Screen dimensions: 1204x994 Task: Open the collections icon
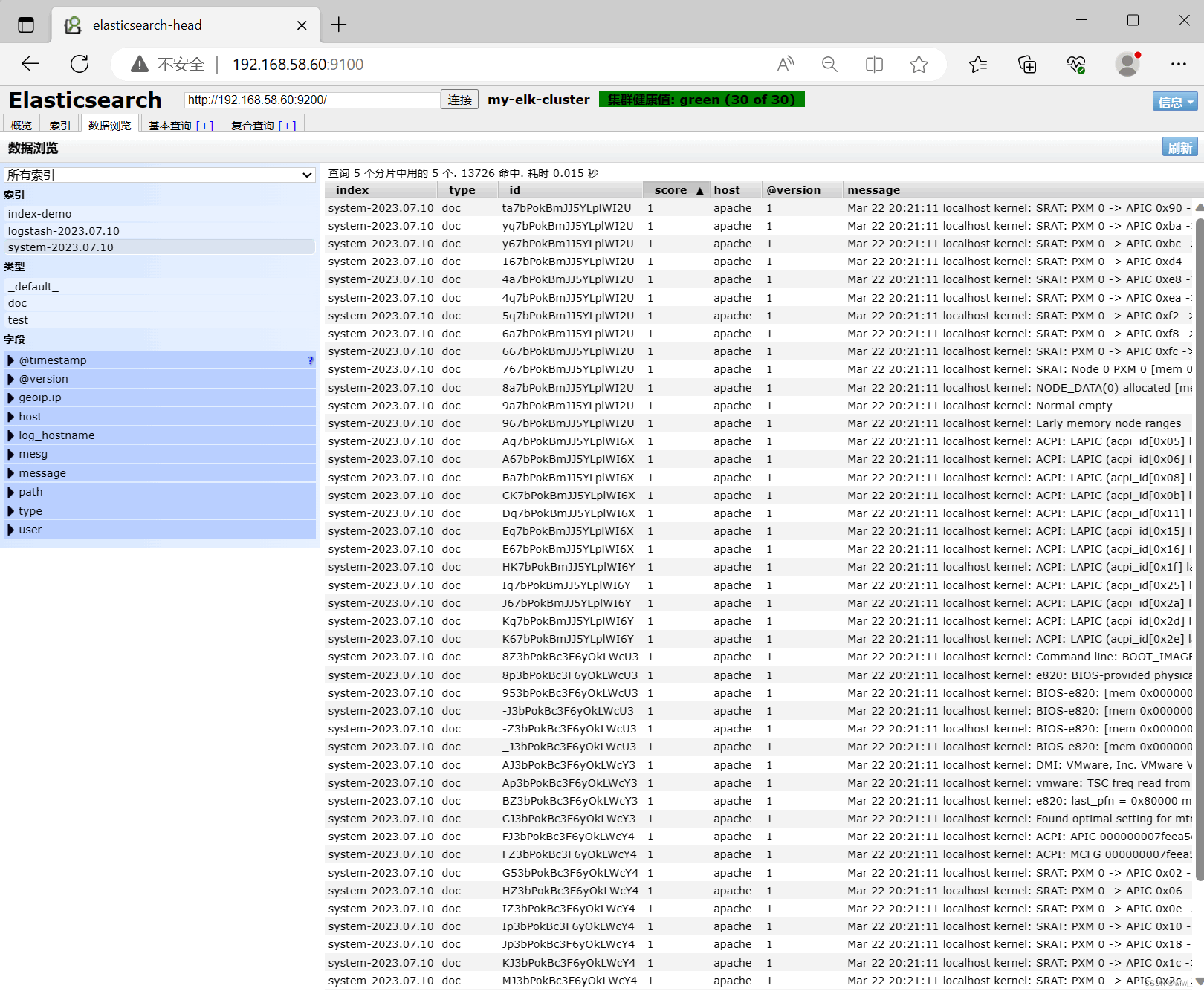pyautogui.click(x=1027, y=65)
